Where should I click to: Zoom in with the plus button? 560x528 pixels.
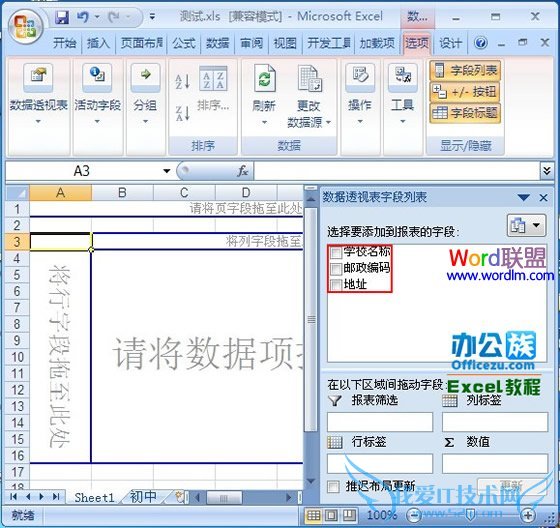point(528,515)
